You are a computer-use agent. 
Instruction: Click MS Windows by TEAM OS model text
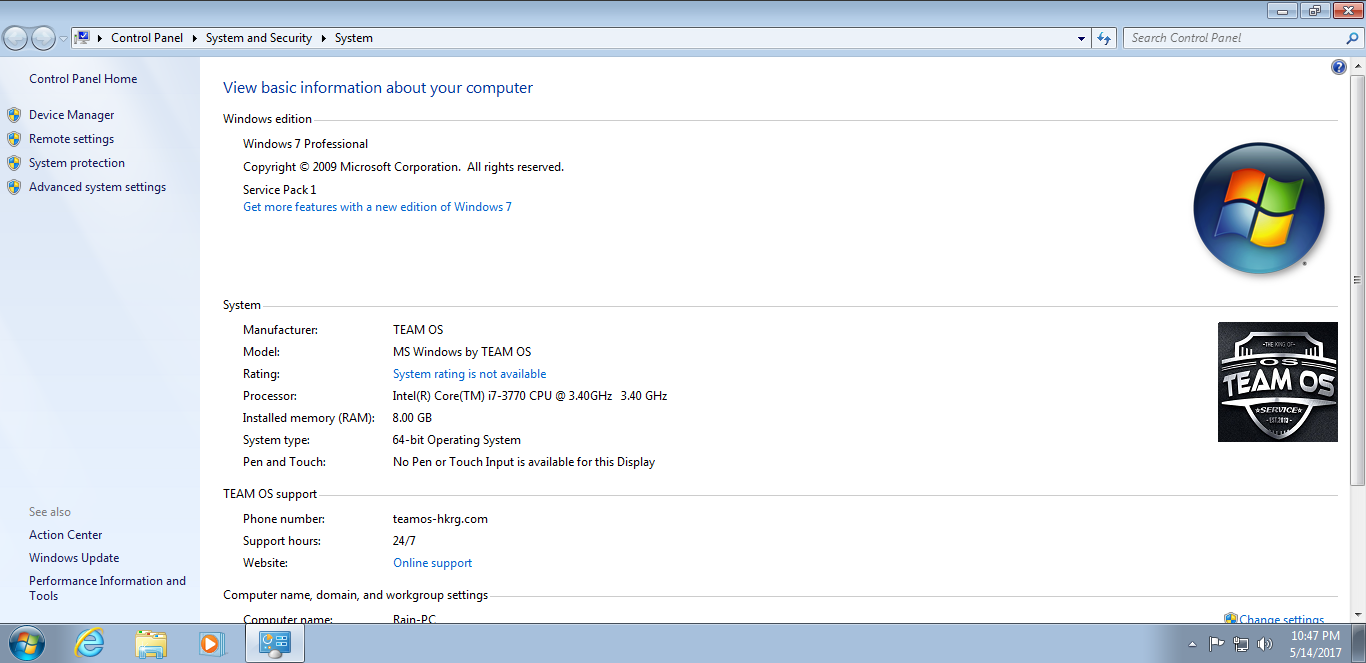pyautogui.click(x=462, y=352)
